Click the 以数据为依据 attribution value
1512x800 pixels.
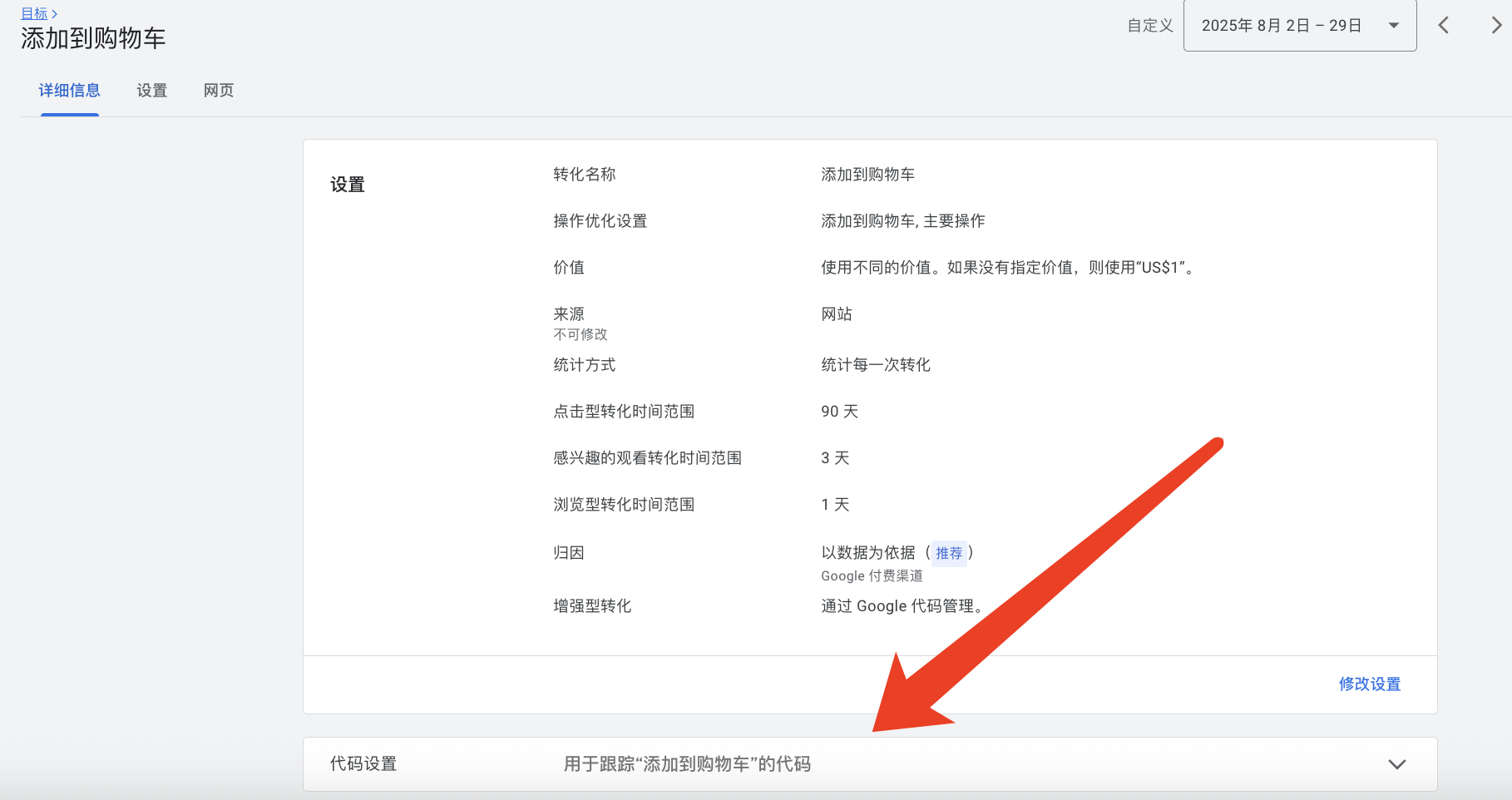(867, 553)
